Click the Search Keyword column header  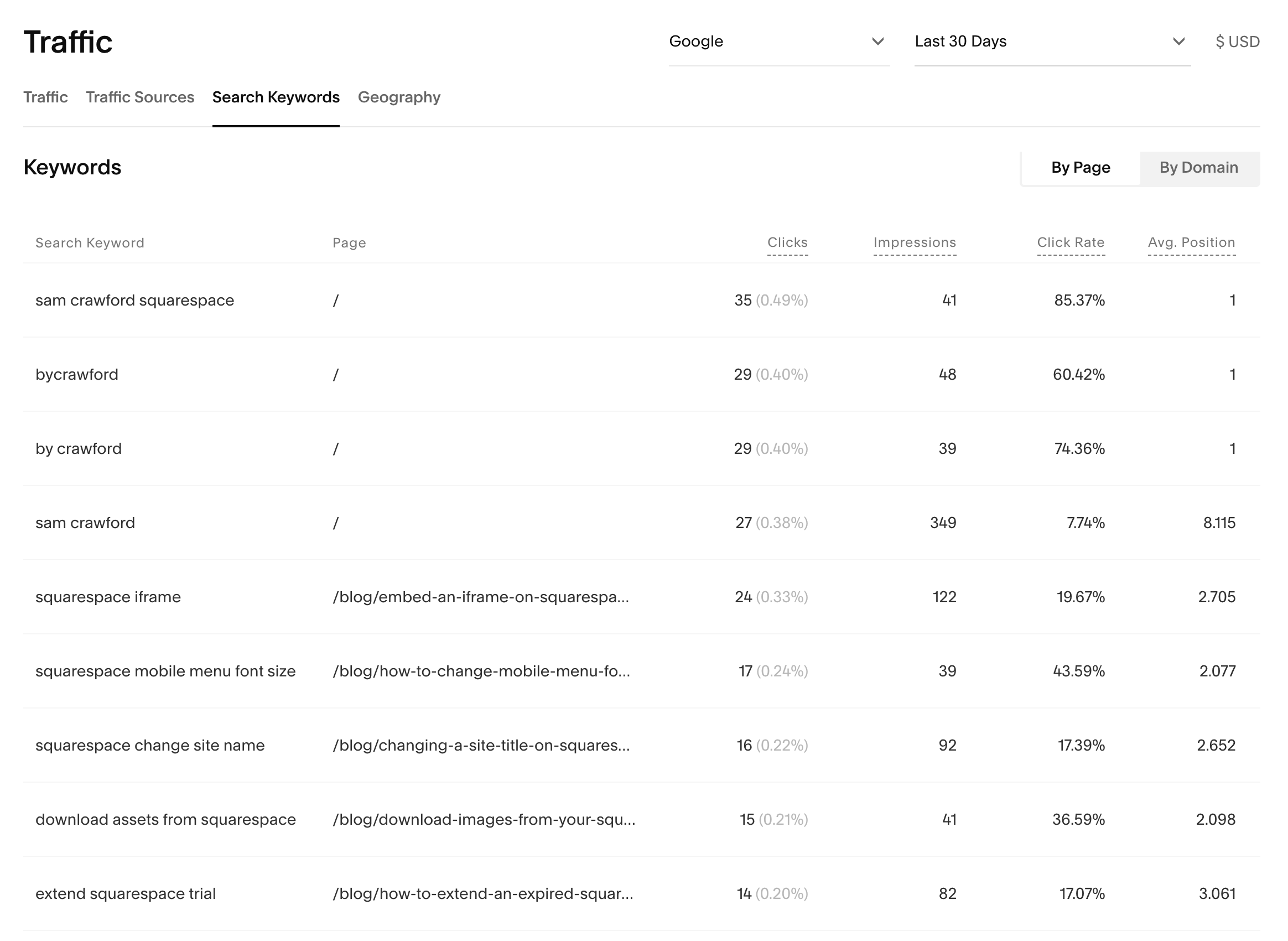(90, 243)
